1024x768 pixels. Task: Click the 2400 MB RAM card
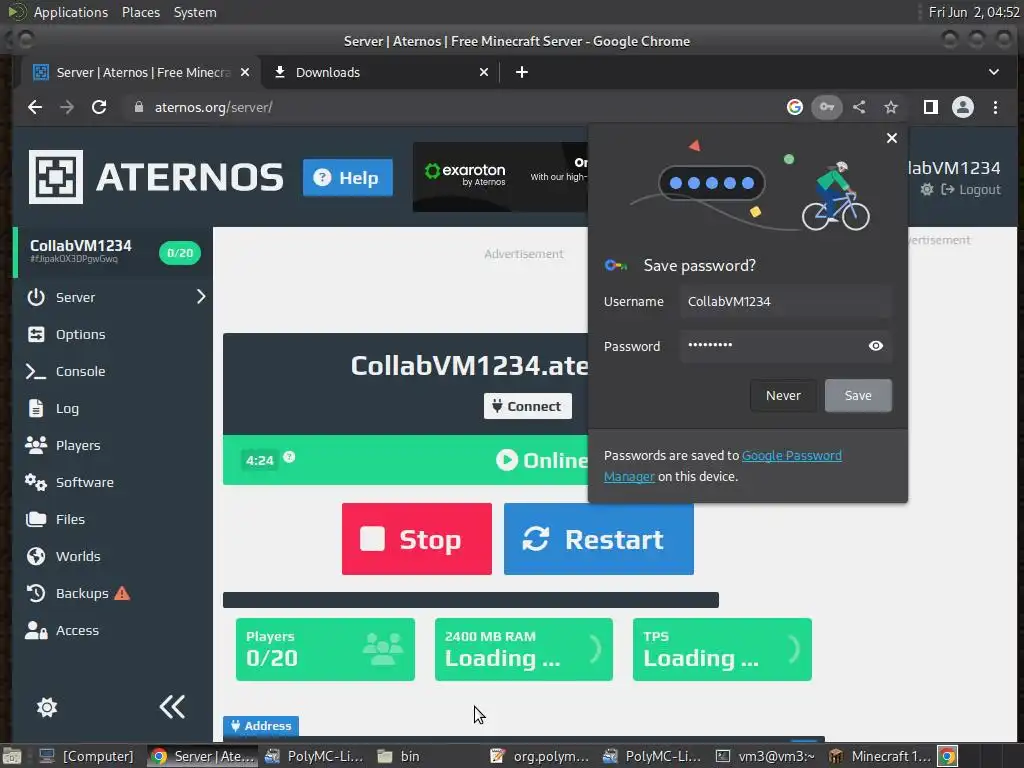click(x=524, y=649)
